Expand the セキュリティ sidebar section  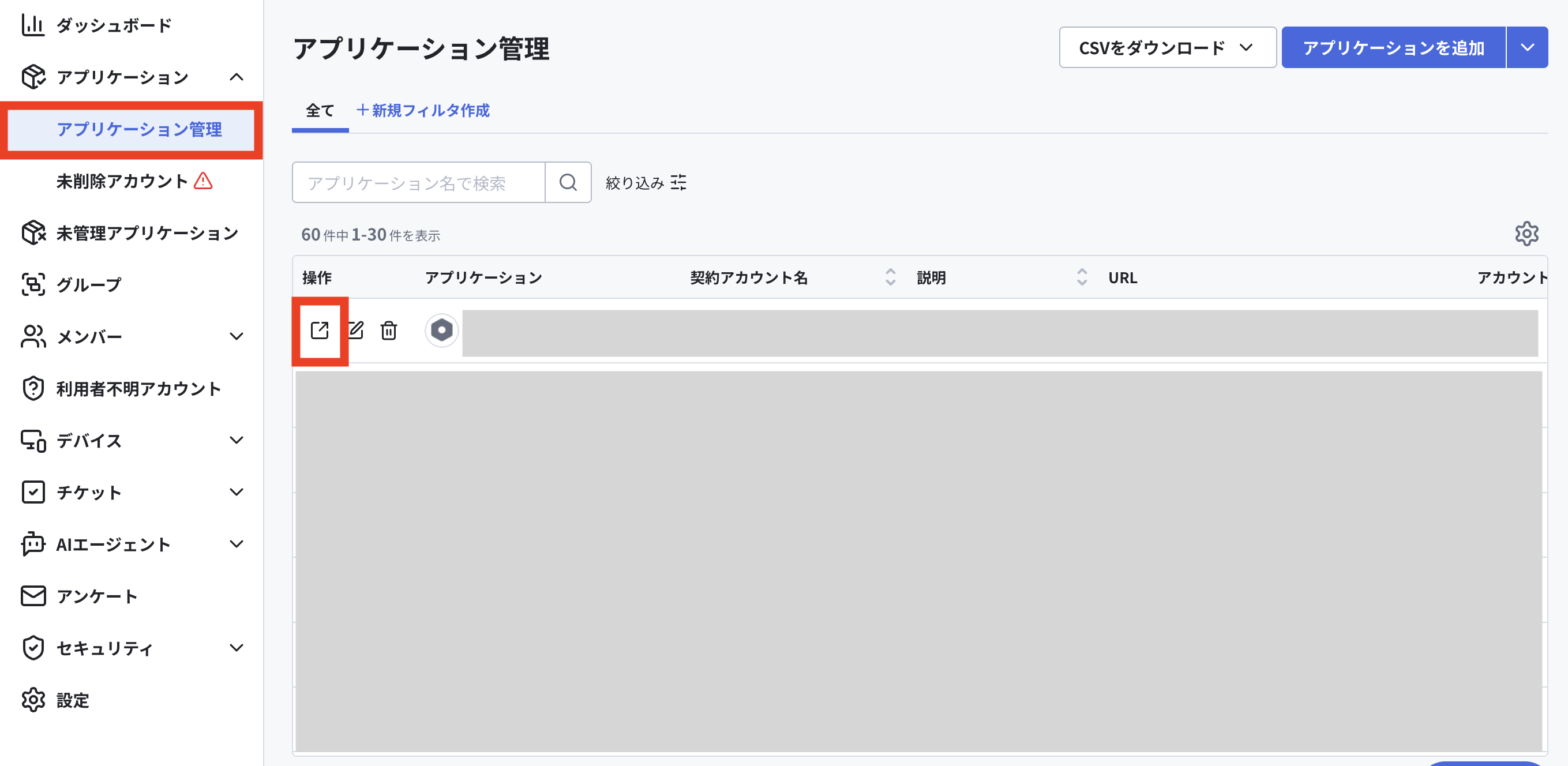pyautogui.click(x=237, y=648)
